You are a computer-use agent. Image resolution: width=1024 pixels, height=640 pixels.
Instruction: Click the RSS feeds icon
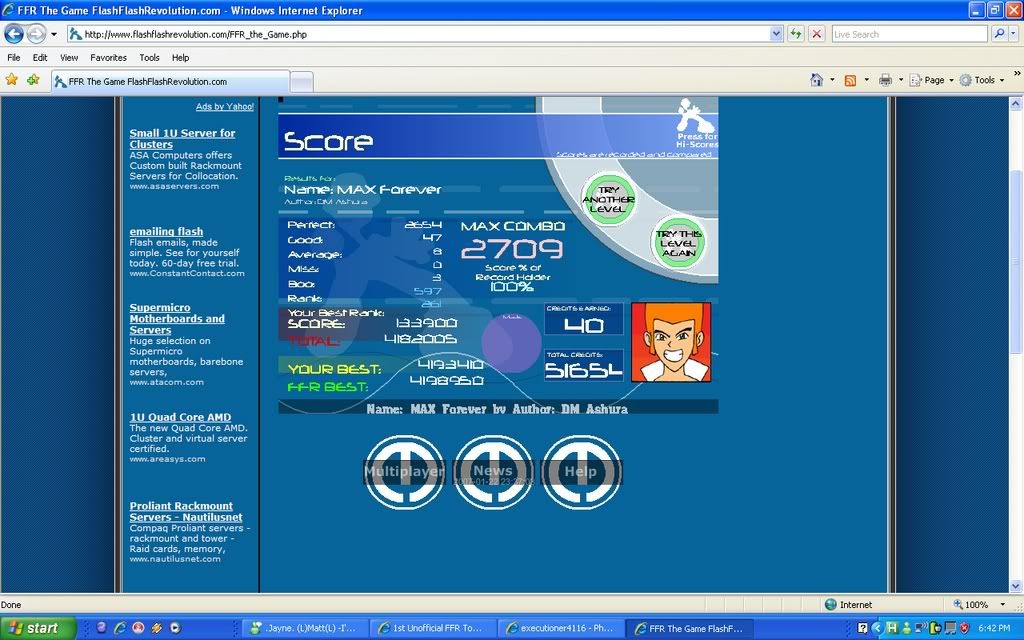coord(850,80)
